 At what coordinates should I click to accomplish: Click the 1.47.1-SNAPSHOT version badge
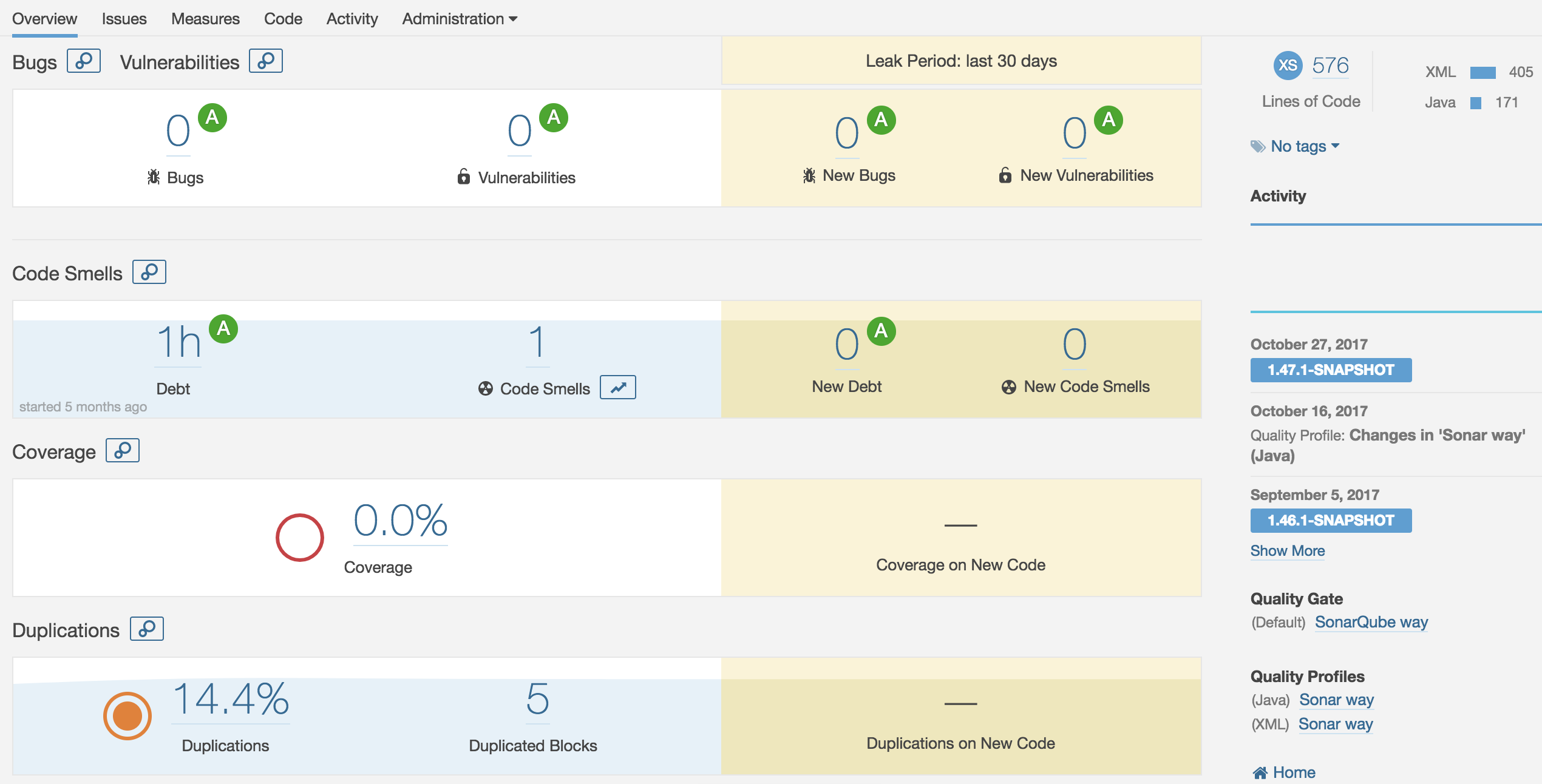point(1331,370)
